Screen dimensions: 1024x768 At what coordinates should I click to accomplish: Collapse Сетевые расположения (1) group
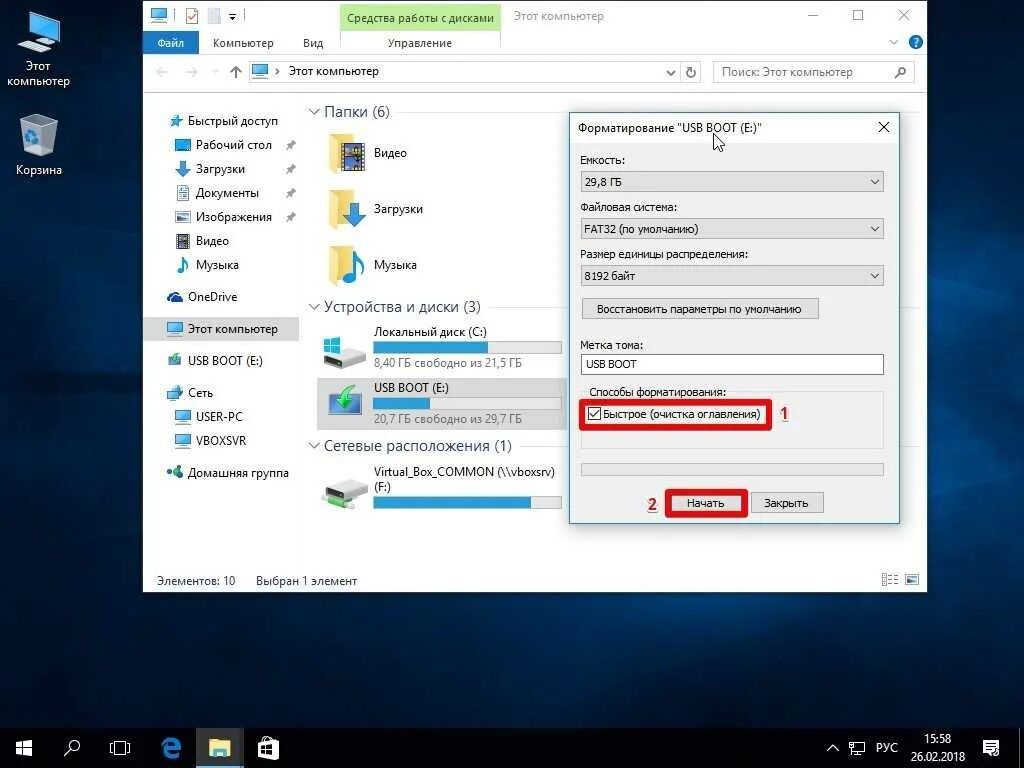coord(314,446)
